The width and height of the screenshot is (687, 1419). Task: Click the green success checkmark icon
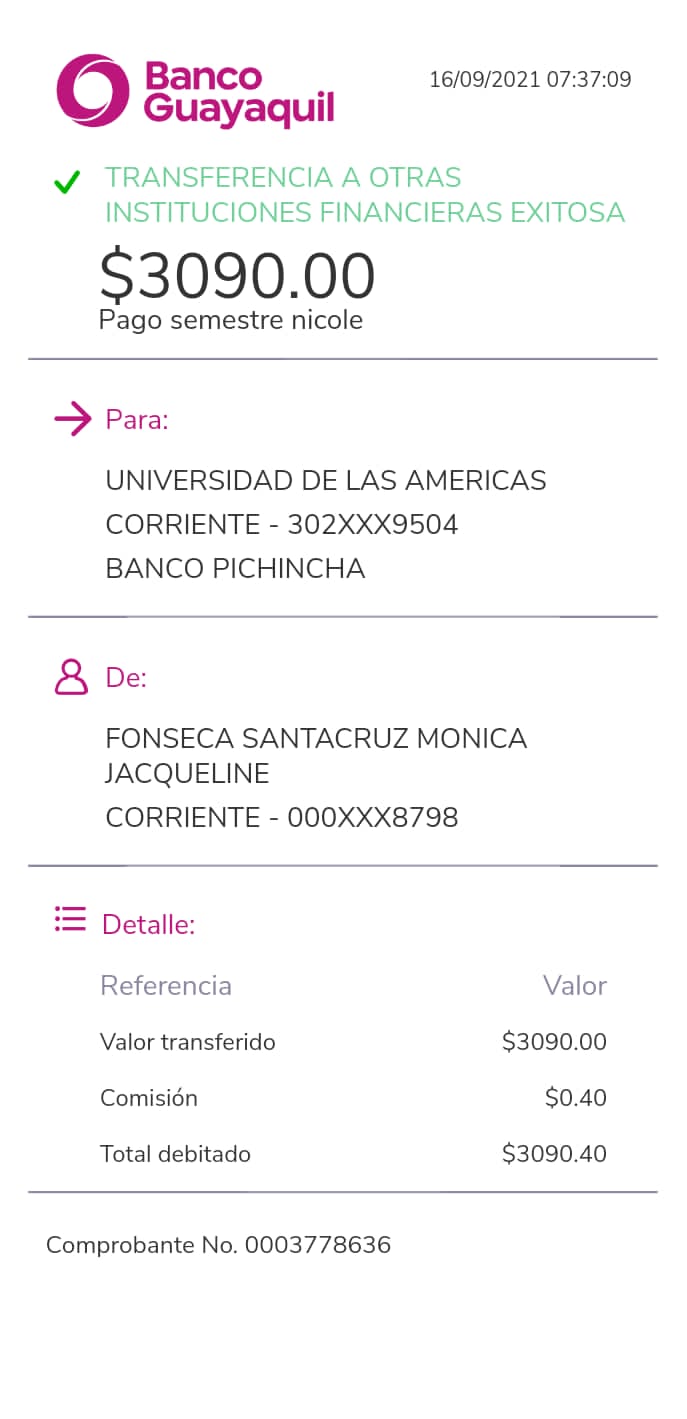pos(67,183)
